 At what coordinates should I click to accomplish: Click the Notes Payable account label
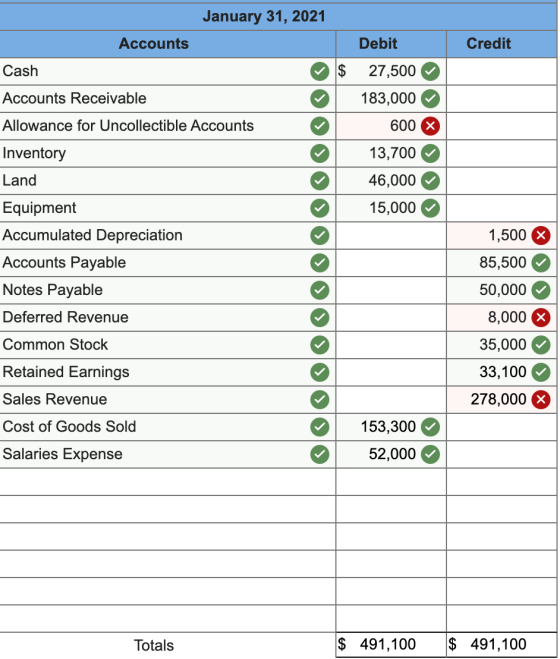(53, 290)
